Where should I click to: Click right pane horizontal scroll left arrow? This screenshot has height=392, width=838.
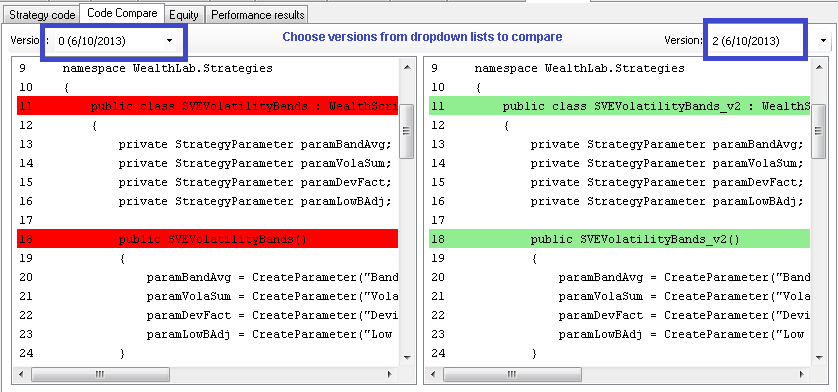(x=434, y=374)
